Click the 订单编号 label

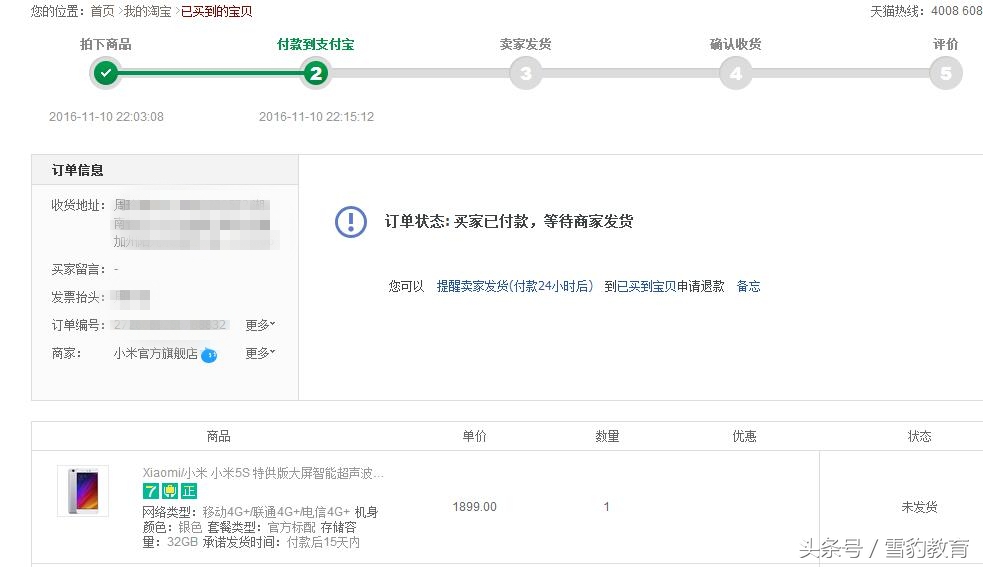coord(78,325)
